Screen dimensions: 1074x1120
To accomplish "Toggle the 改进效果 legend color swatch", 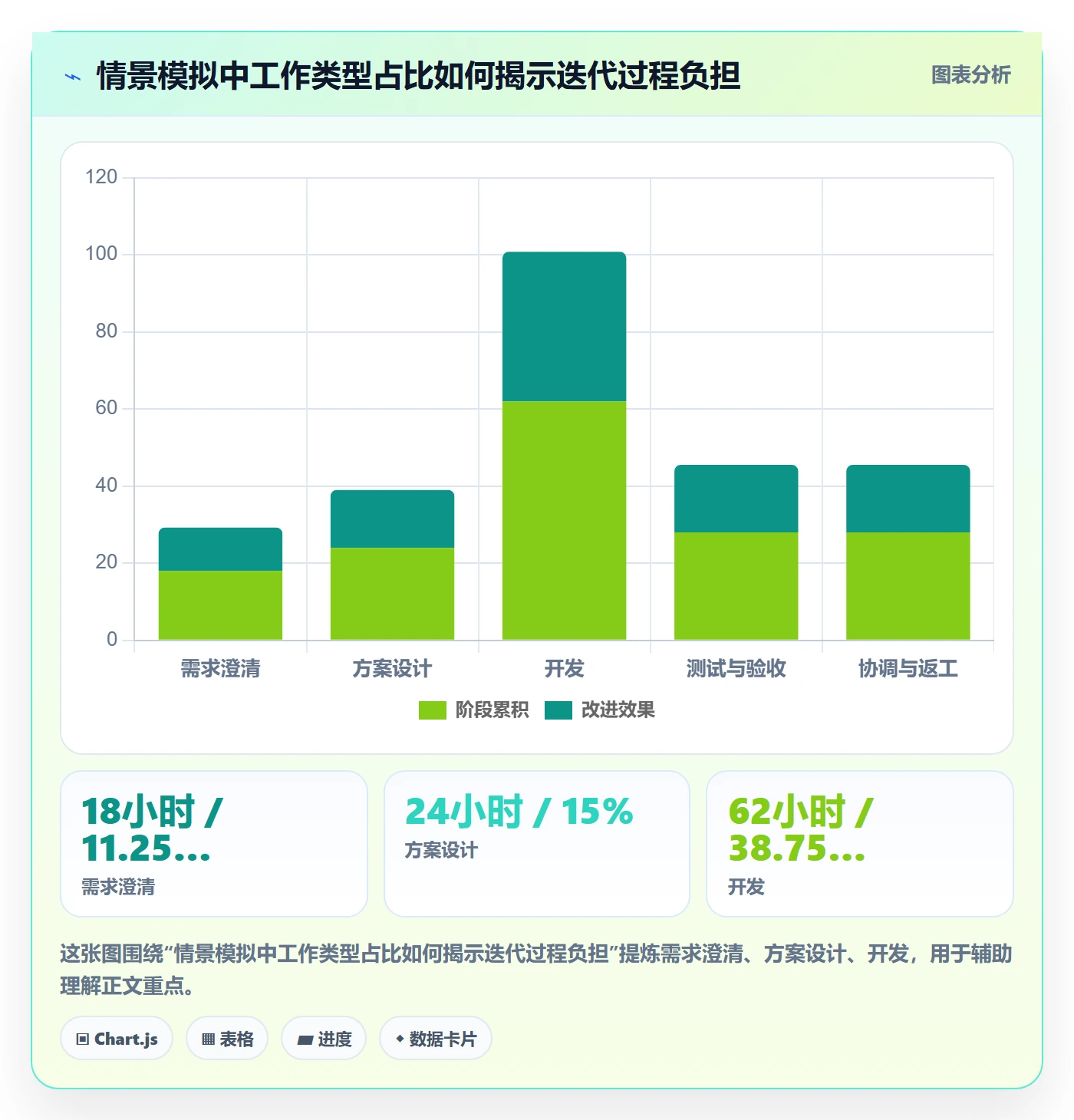I will pyautogui.click(x=558, y=710).
